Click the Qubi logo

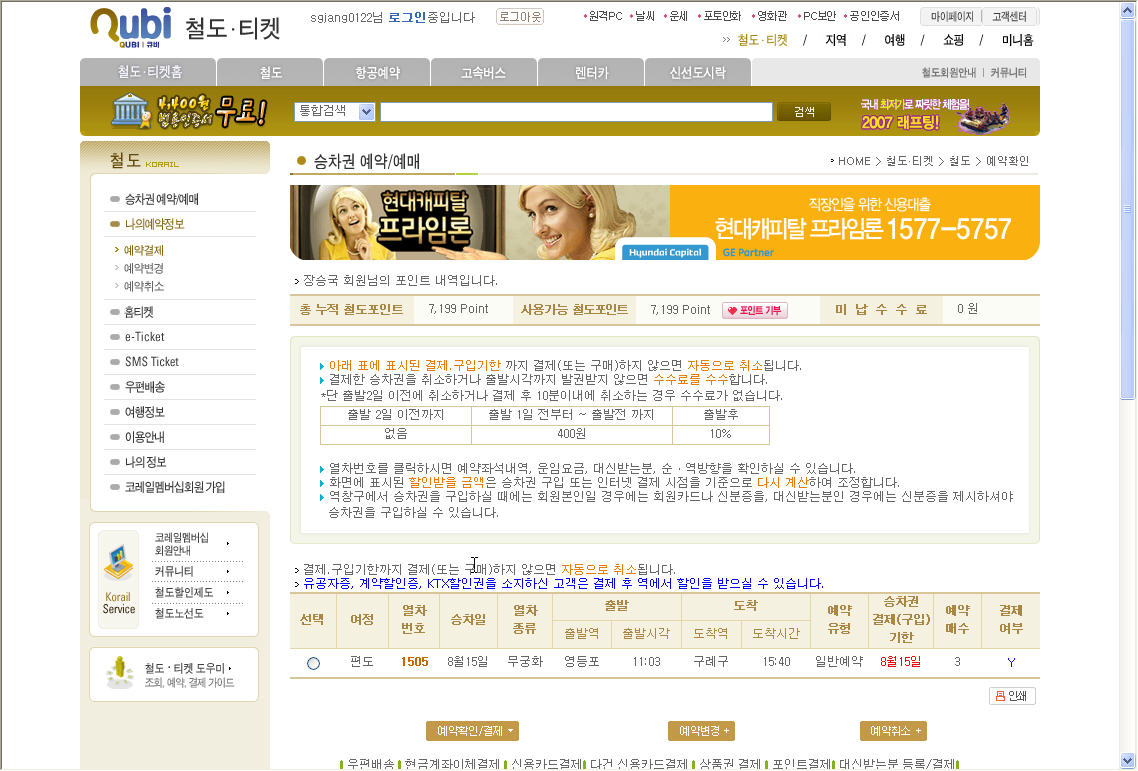point(131,28)
